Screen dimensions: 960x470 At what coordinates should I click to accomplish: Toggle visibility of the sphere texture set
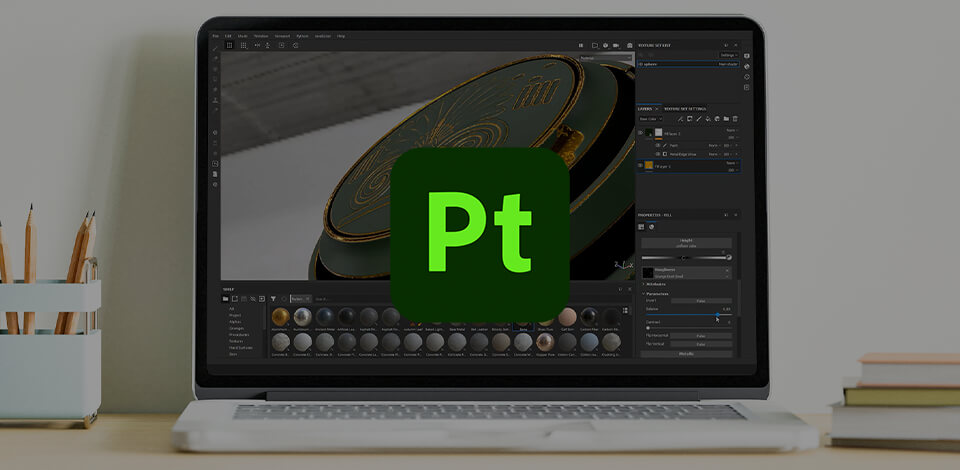click(x=641, y=64)
